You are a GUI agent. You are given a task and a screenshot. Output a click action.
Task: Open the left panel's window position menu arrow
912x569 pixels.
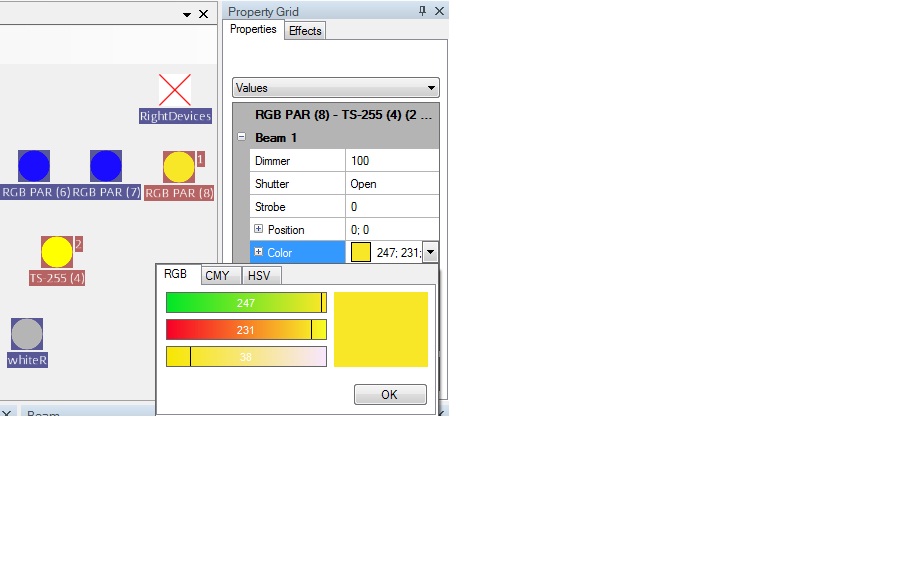pos(186,14)
